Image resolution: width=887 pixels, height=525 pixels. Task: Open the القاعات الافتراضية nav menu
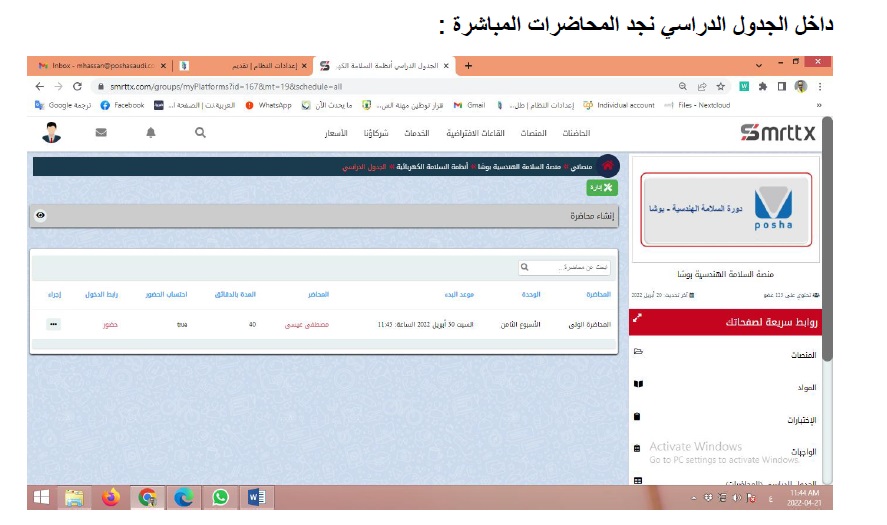[475, 133]
